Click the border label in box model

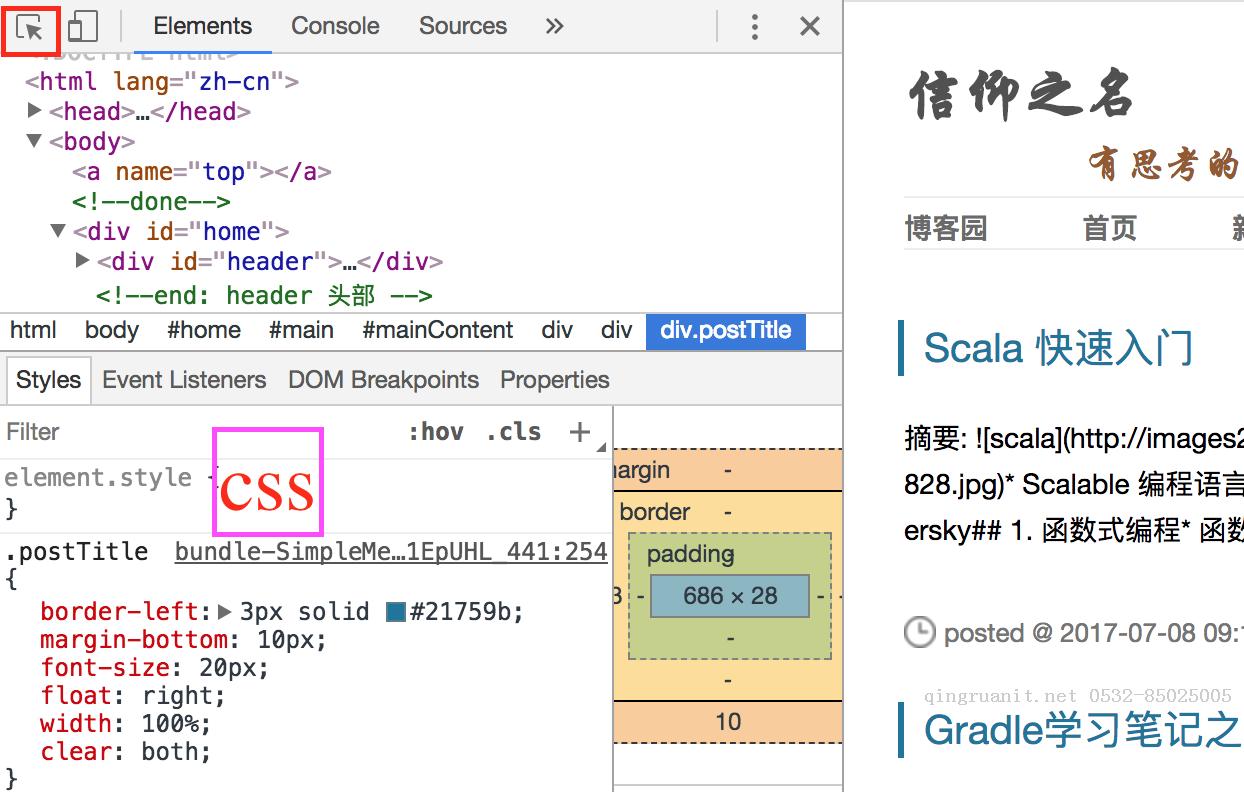pos(655,512)
